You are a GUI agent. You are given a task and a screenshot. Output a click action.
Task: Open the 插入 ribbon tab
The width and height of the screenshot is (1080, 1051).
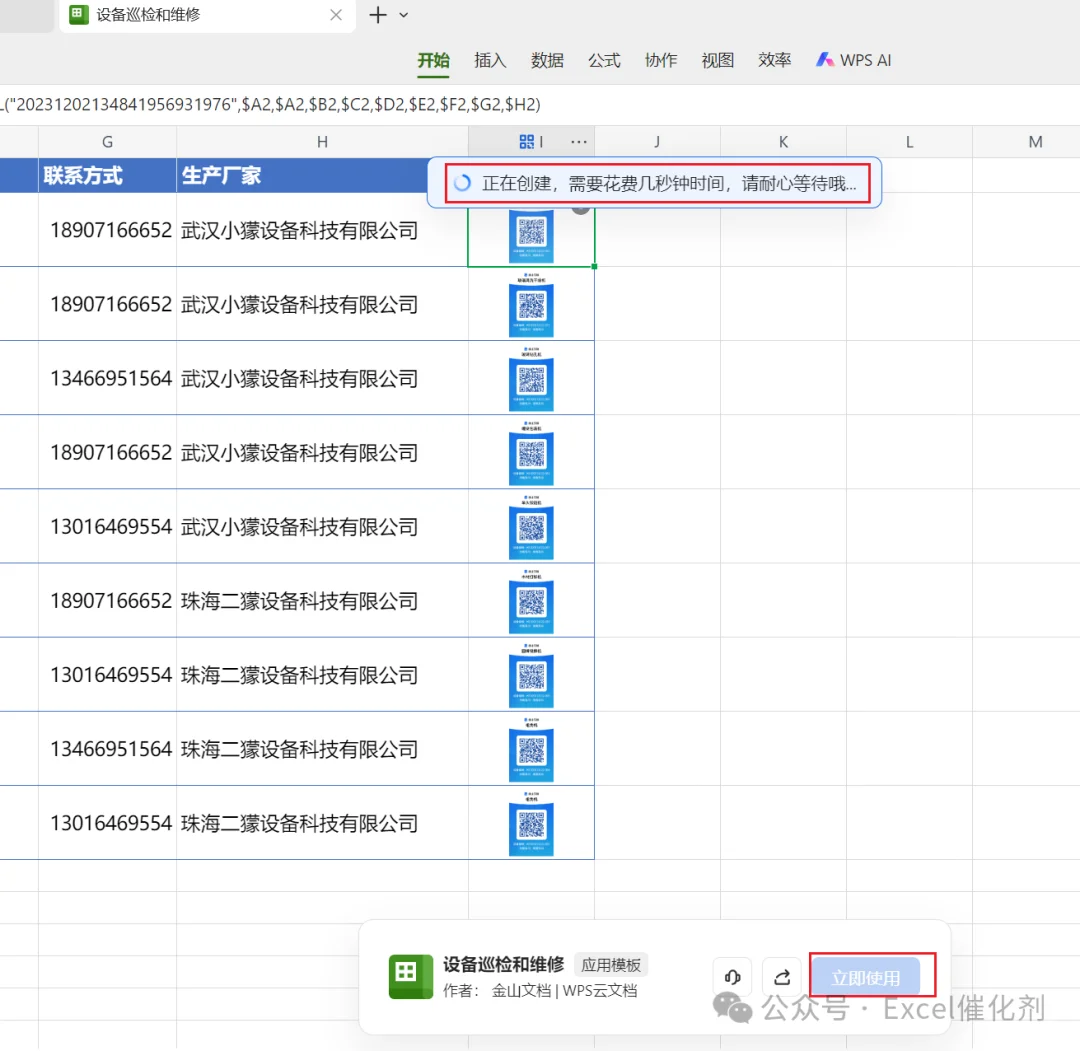point(490,61)
